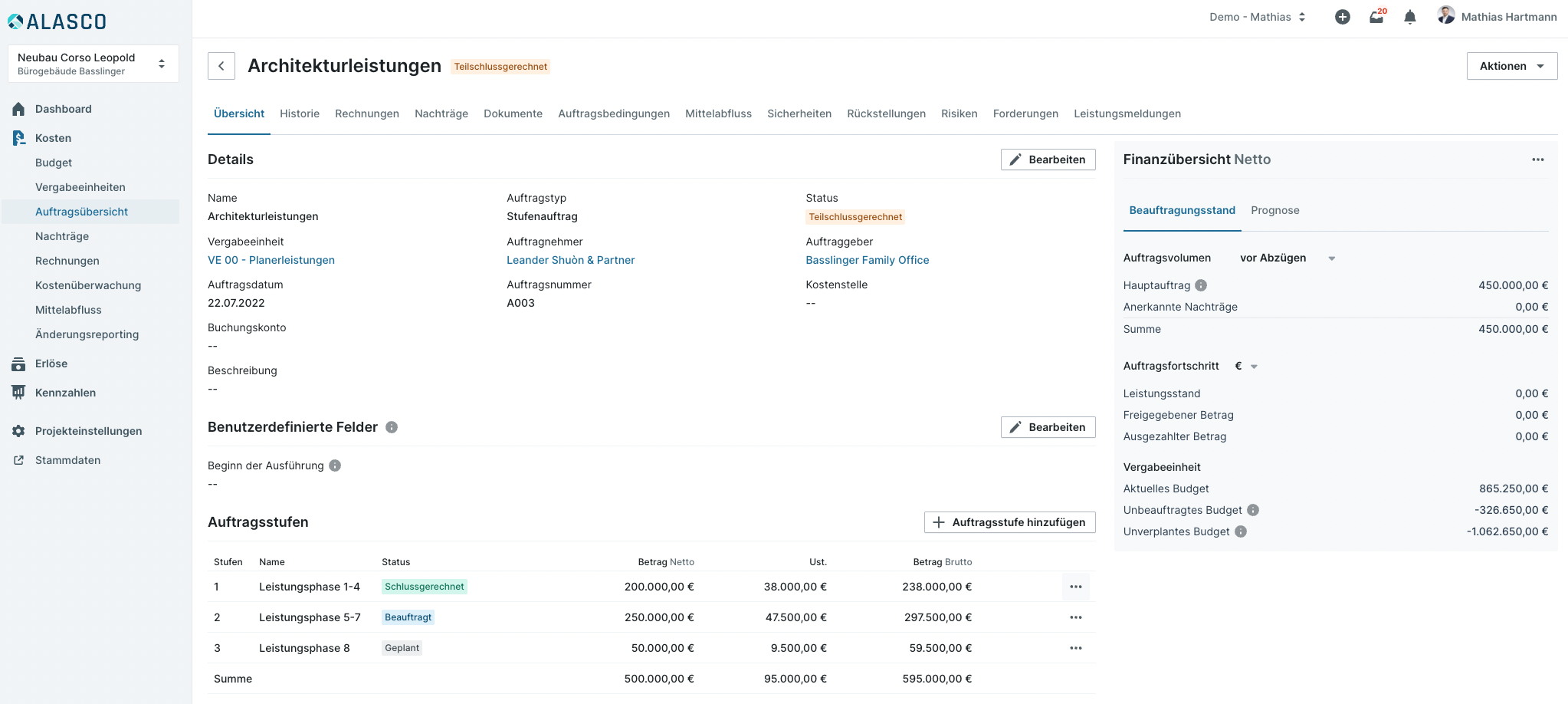Click the Kosten sidebar icon
This screenshot has width=1568, height=704.
click(x=19, y=138)
